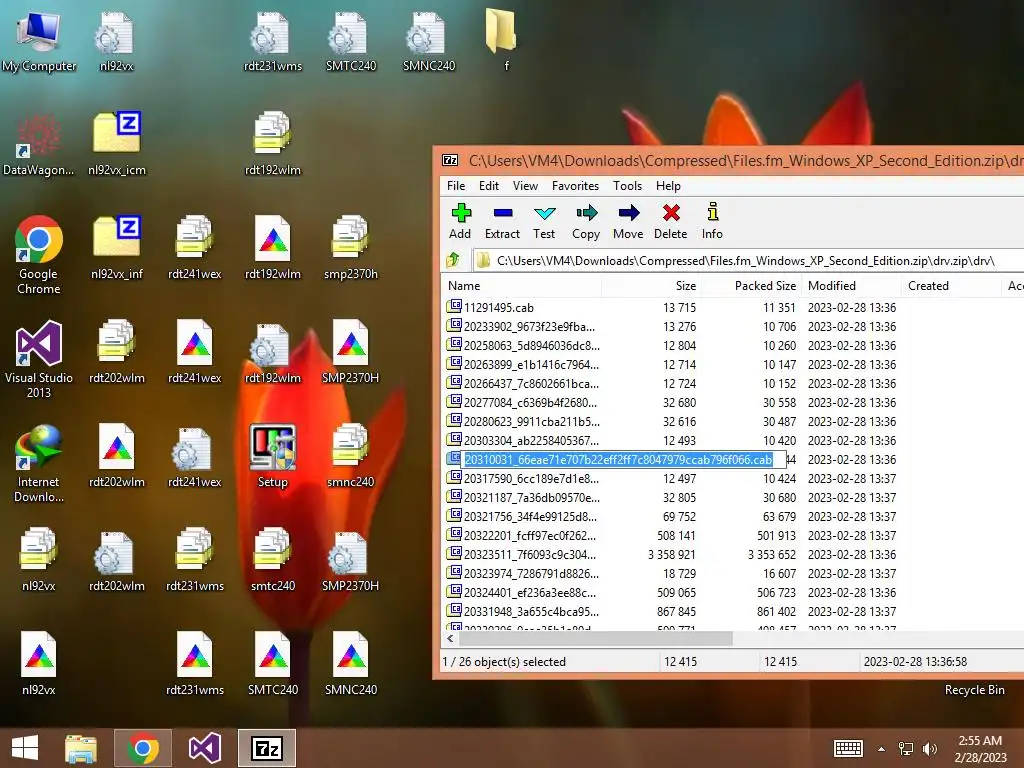Click the Info toolbar button

point(712,221)
